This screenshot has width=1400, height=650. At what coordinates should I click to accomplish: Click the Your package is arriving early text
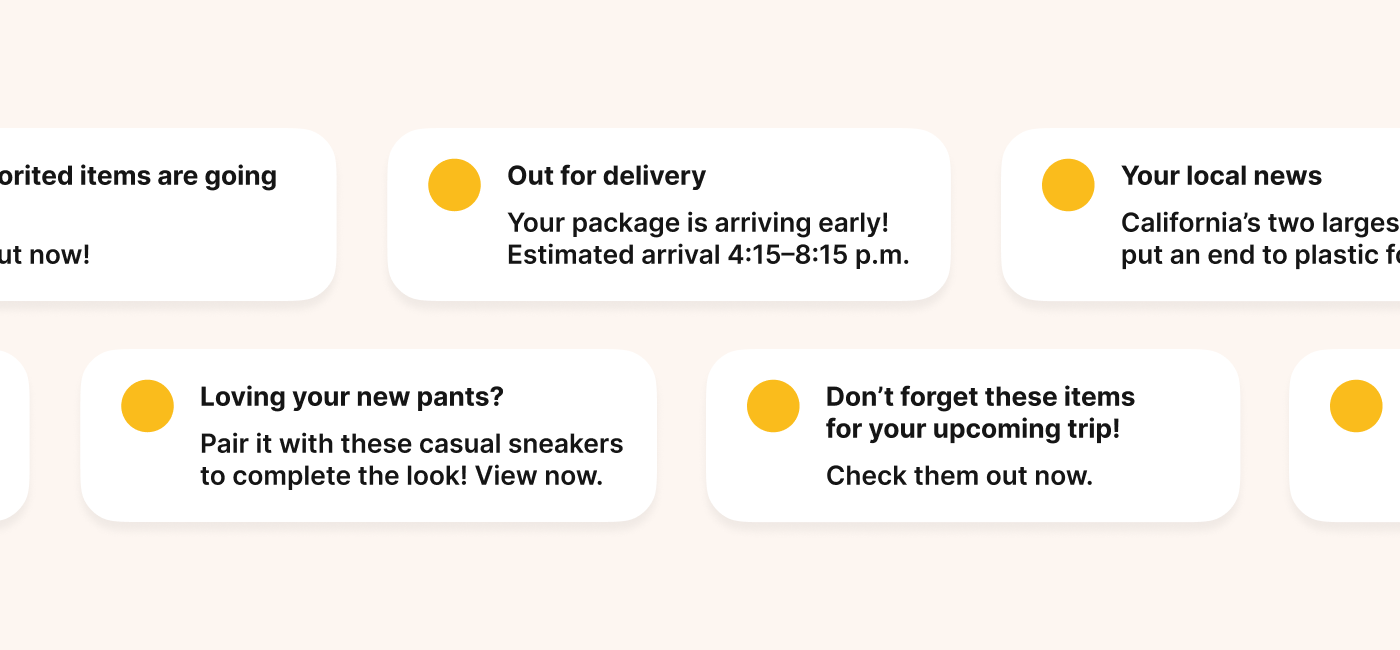(697, 222)
